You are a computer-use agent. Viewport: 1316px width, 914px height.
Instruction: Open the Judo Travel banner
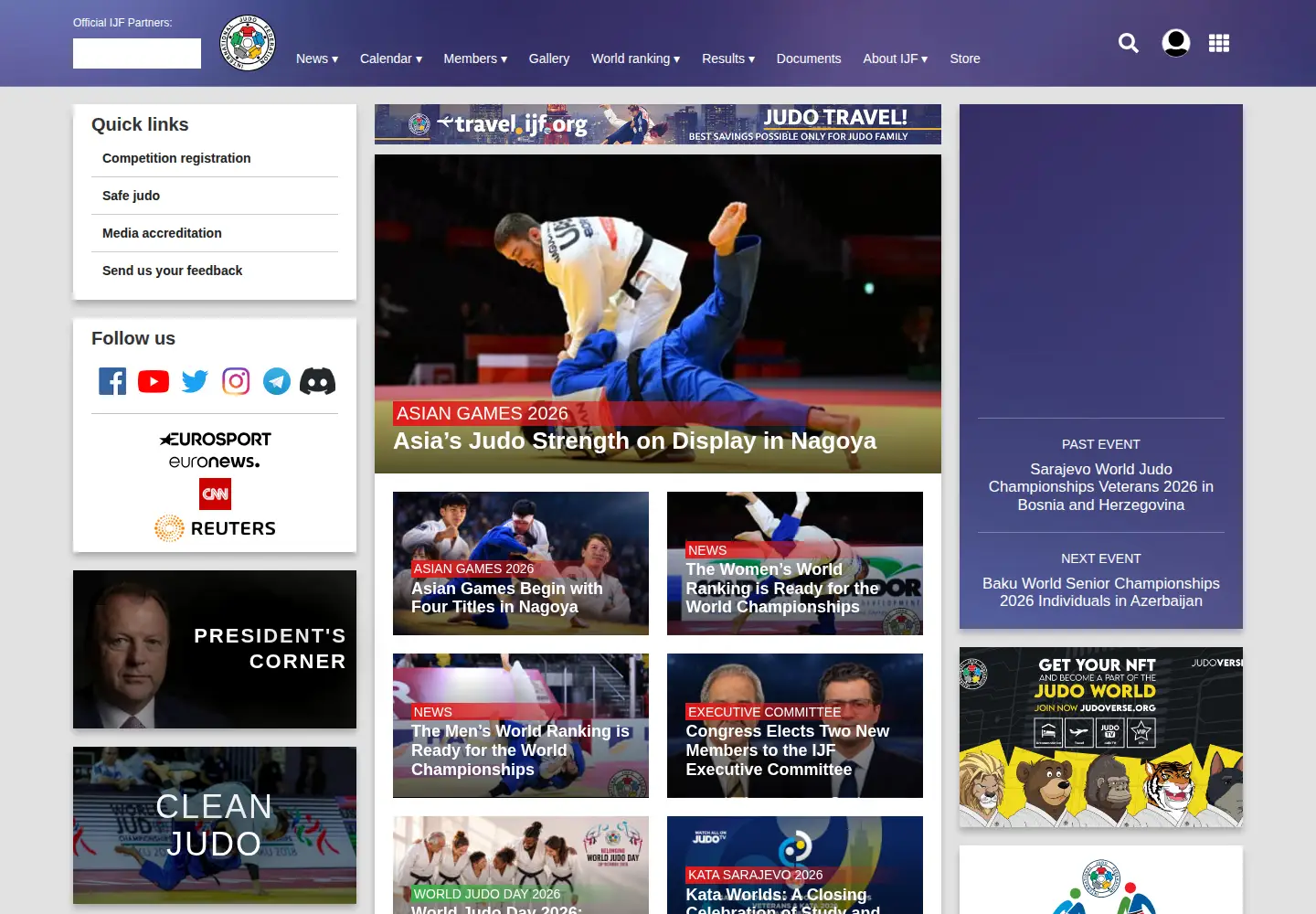click(x=658, y=124)
